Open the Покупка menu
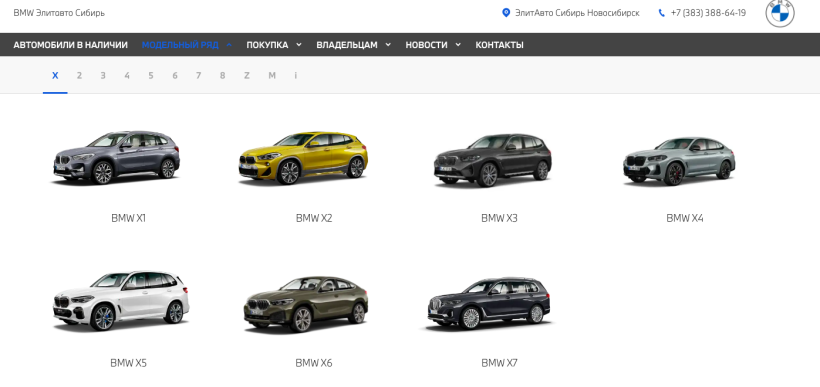 pos(267,45)
